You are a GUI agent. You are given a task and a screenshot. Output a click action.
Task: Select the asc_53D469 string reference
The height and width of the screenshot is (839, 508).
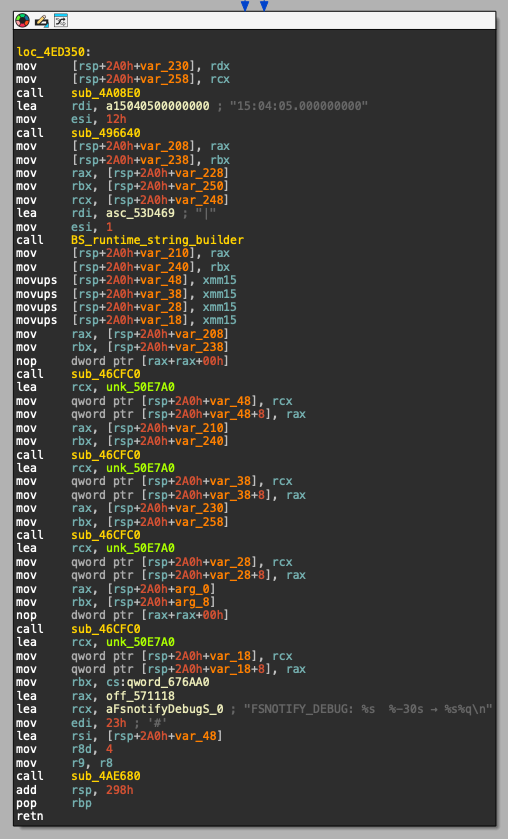140,213
